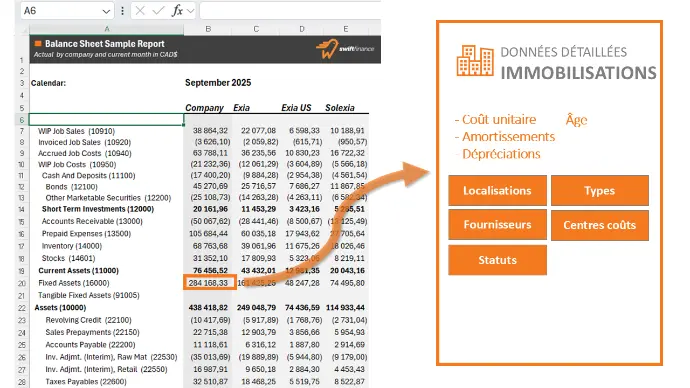Click the formula bar input area
690x388 pixels.
[x=290, y=11]
